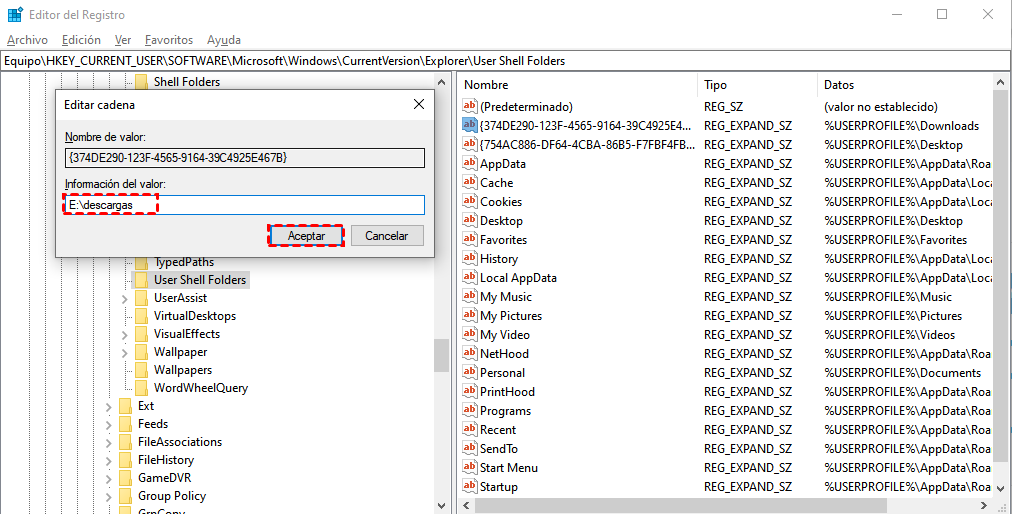1012x514 pixels.
Task: Click the values pane scroll right arrow
Action: click(x=984, y=506)
